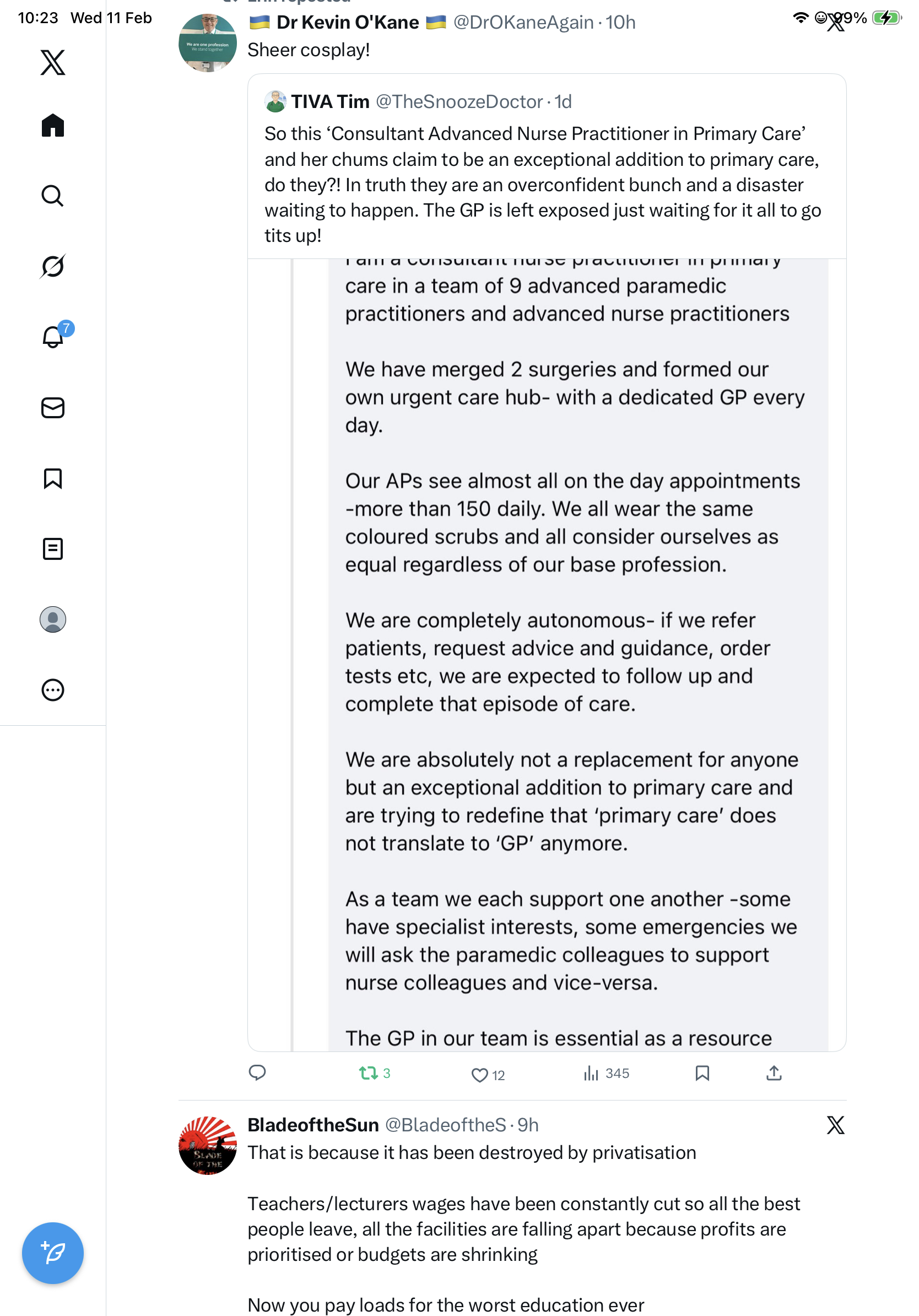Open @DrOKaneAgain profile handle link

(x=523, y=23)
